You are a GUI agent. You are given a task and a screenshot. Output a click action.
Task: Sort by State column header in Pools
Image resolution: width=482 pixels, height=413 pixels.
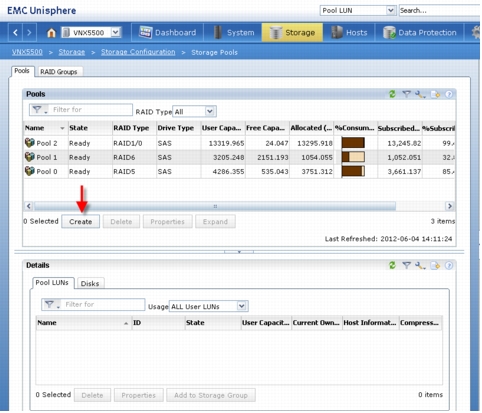[x=90, y=128]
